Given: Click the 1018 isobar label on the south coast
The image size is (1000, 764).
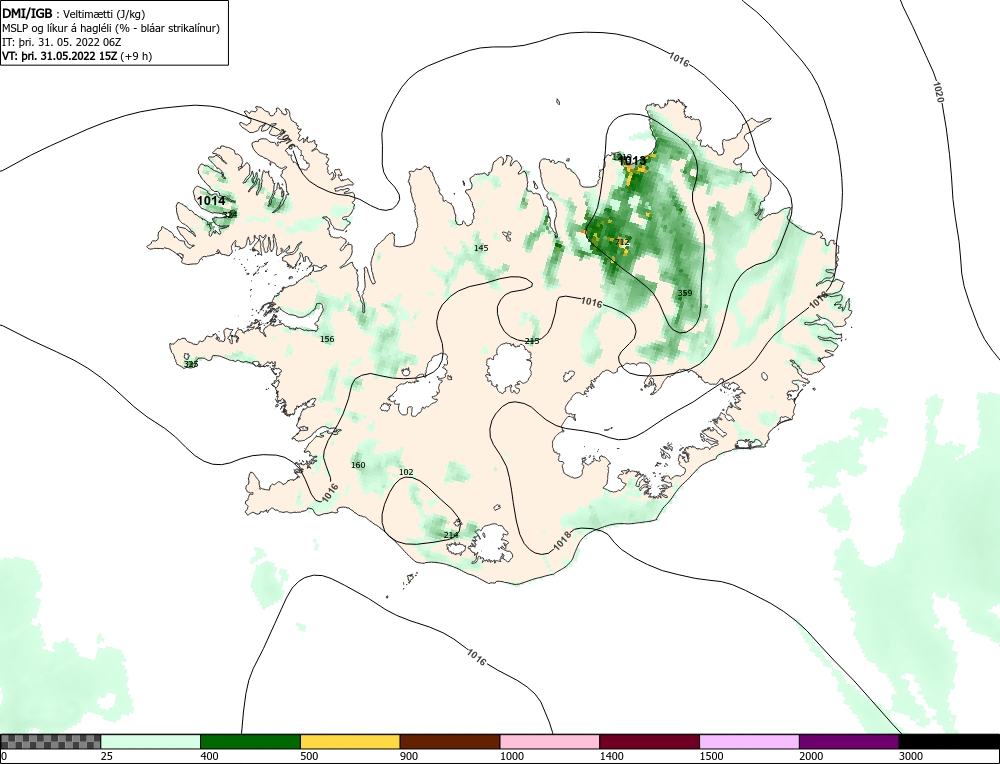Looking at the screenshot, I should click(562, 541).
